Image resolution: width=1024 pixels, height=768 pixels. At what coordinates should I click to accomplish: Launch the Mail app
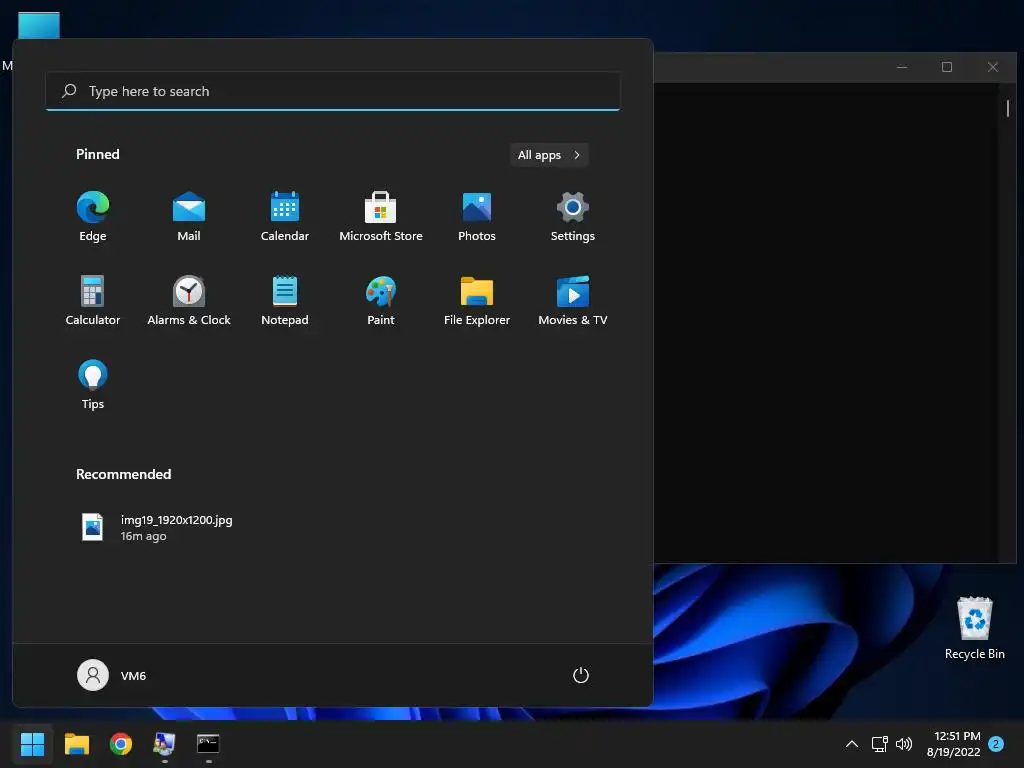189,217
